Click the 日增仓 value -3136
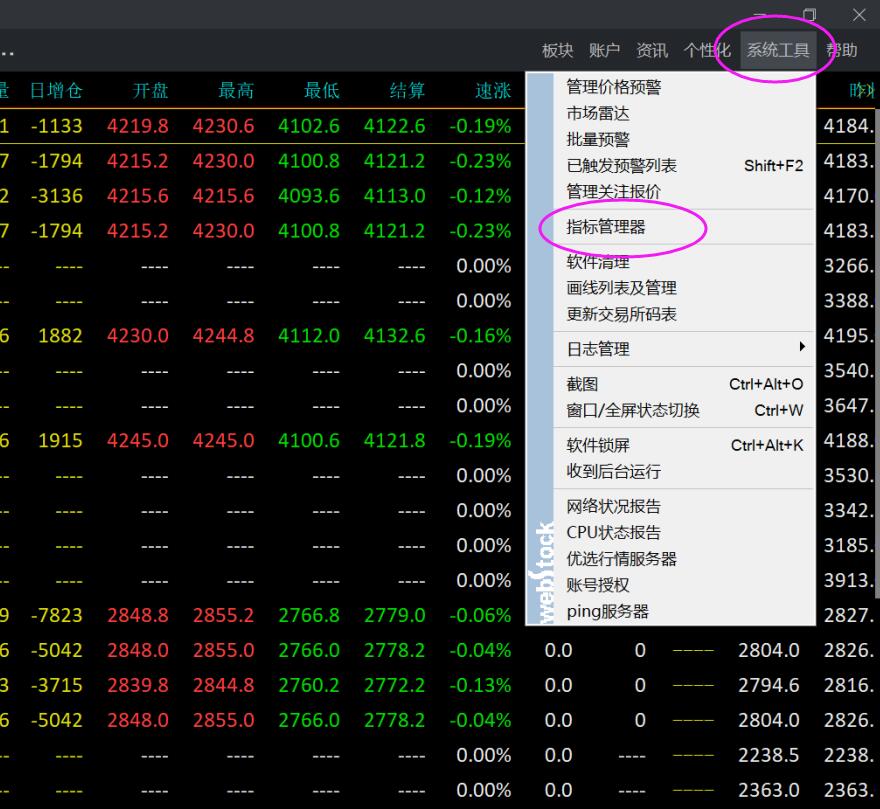The height and width of the screenshot is (809, 880). pos(57,196)
